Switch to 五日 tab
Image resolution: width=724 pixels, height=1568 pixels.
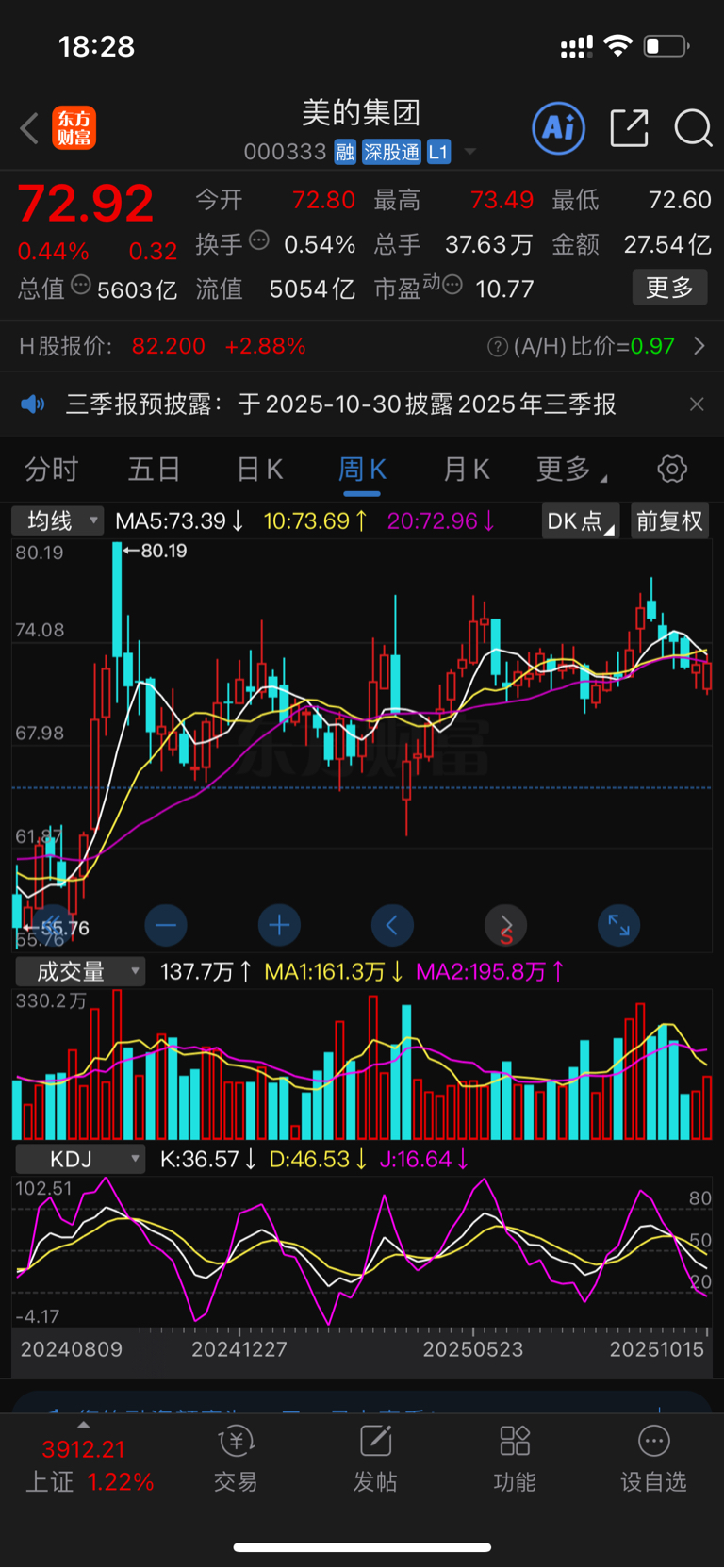click(x=155, y=470)
